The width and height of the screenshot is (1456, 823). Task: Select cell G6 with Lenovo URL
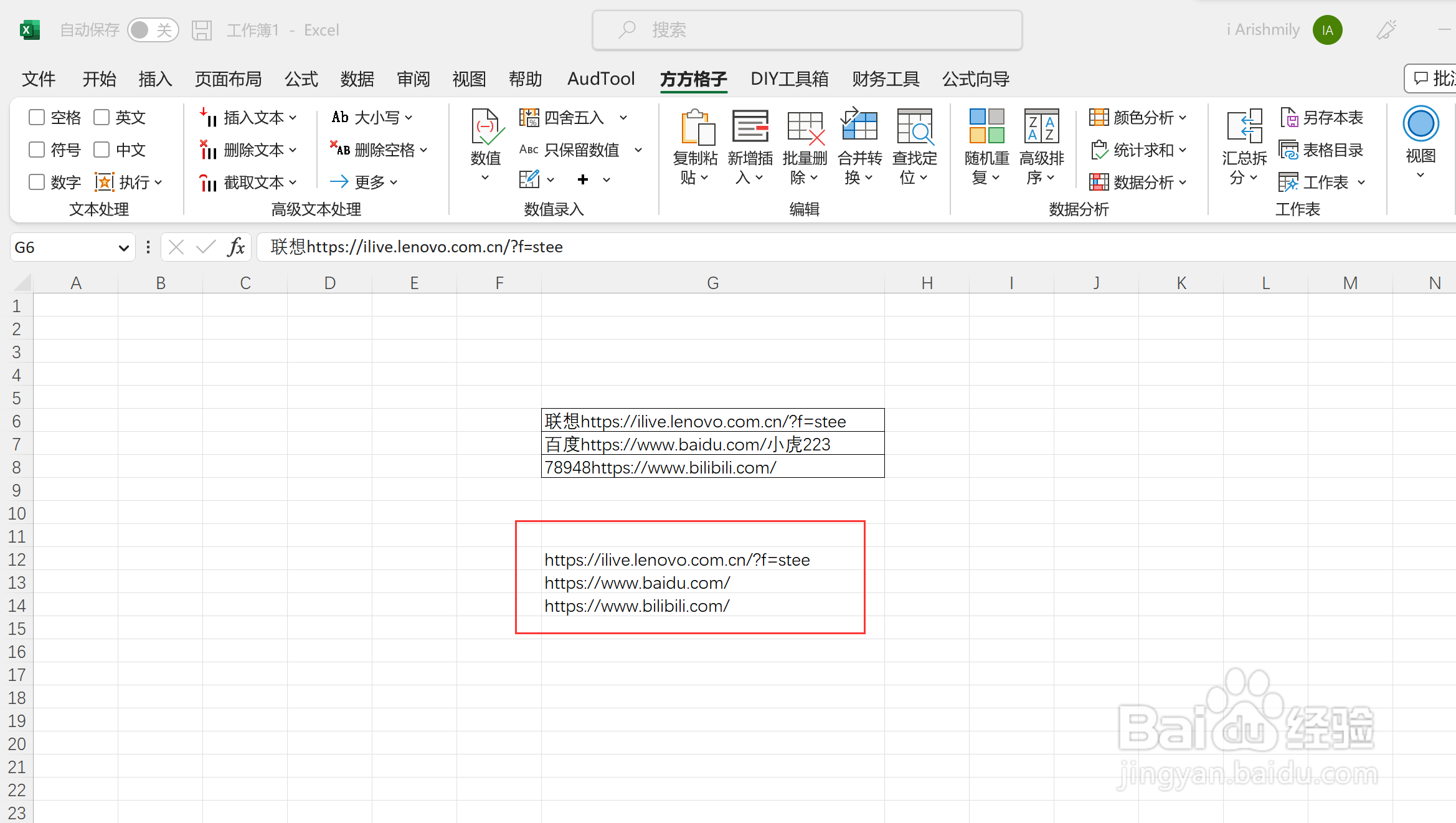point(713,421)
